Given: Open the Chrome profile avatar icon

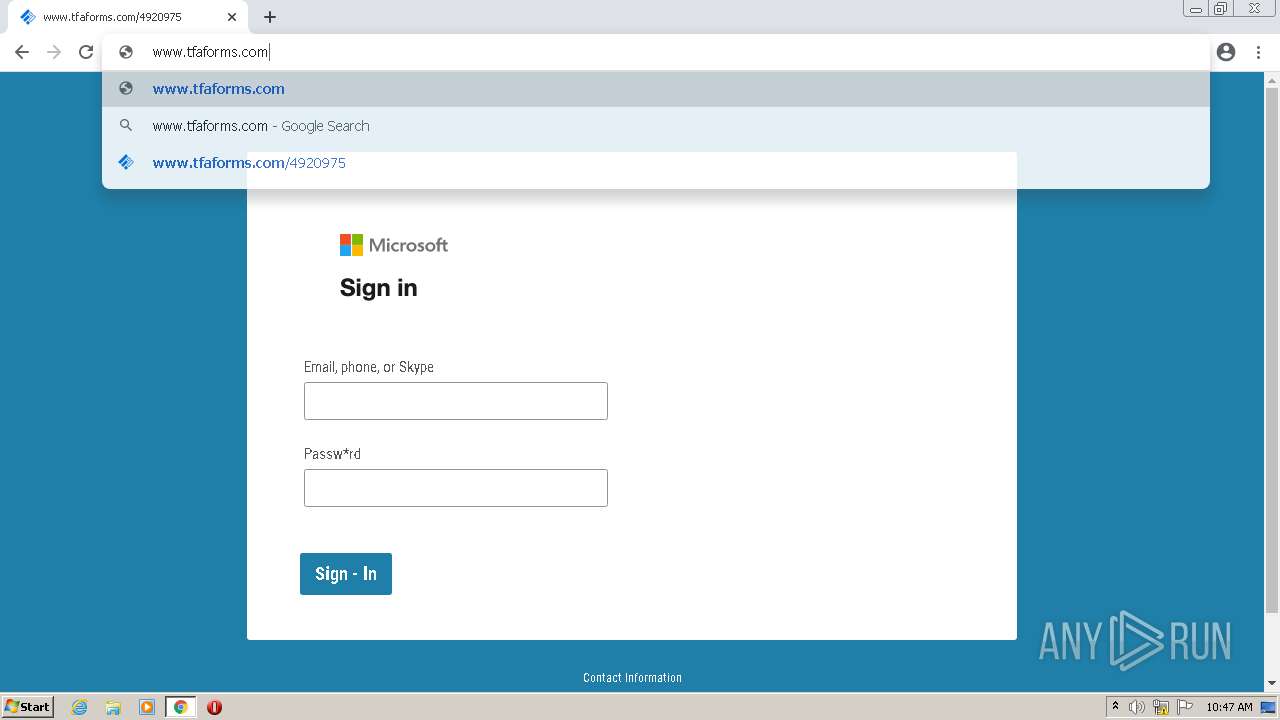Looking at the screenshot, I should point(1226,52).
